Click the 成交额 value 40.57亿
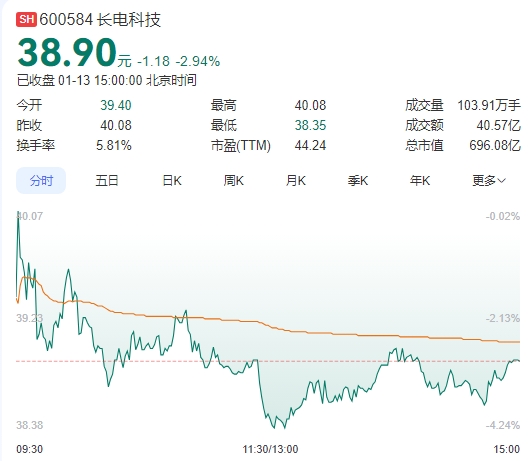Viewport: 528px width, 461px height. [498, 125]
